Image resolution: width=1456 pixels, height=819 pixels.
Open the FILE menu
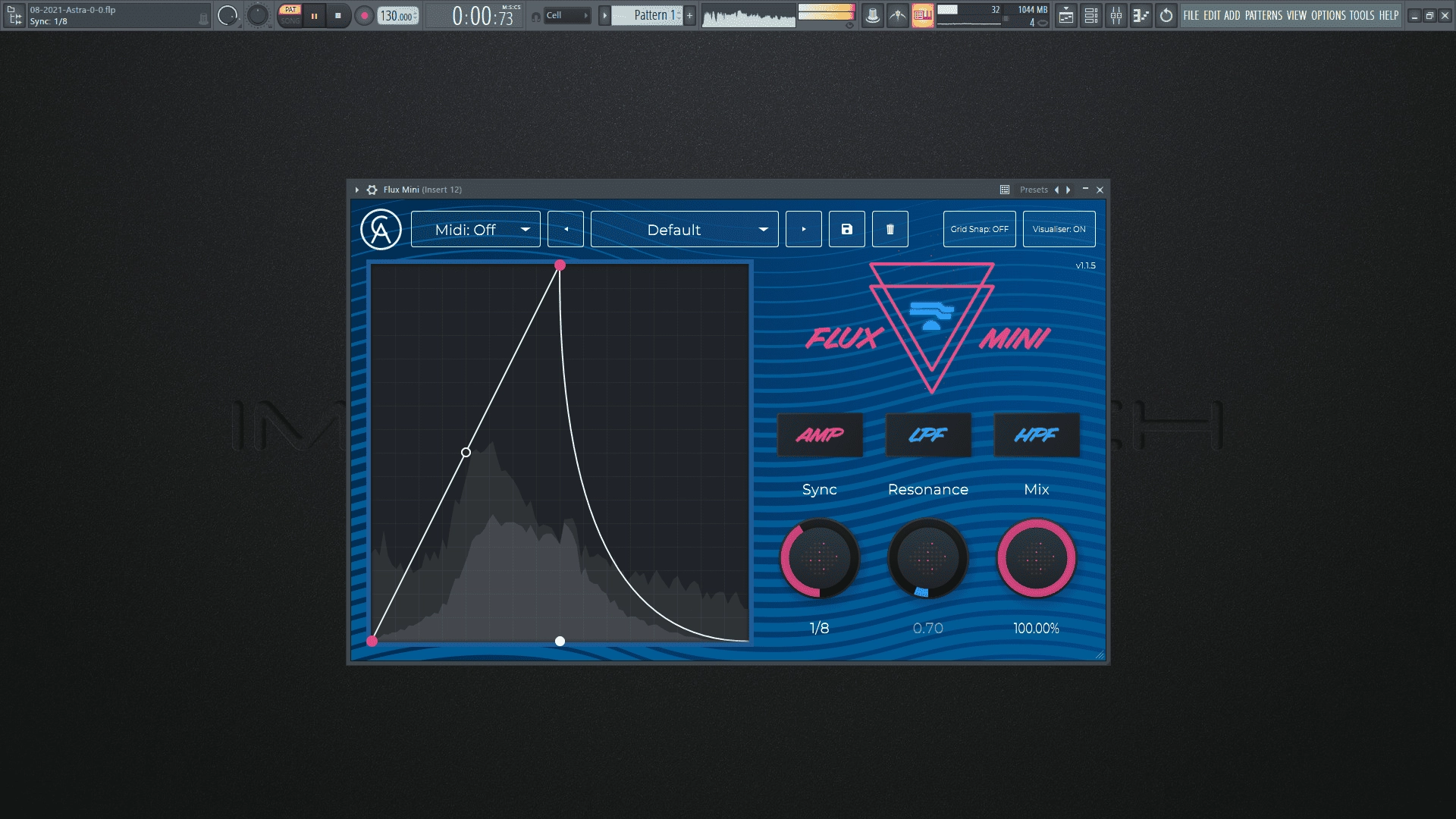click(x=1191, y=15)
